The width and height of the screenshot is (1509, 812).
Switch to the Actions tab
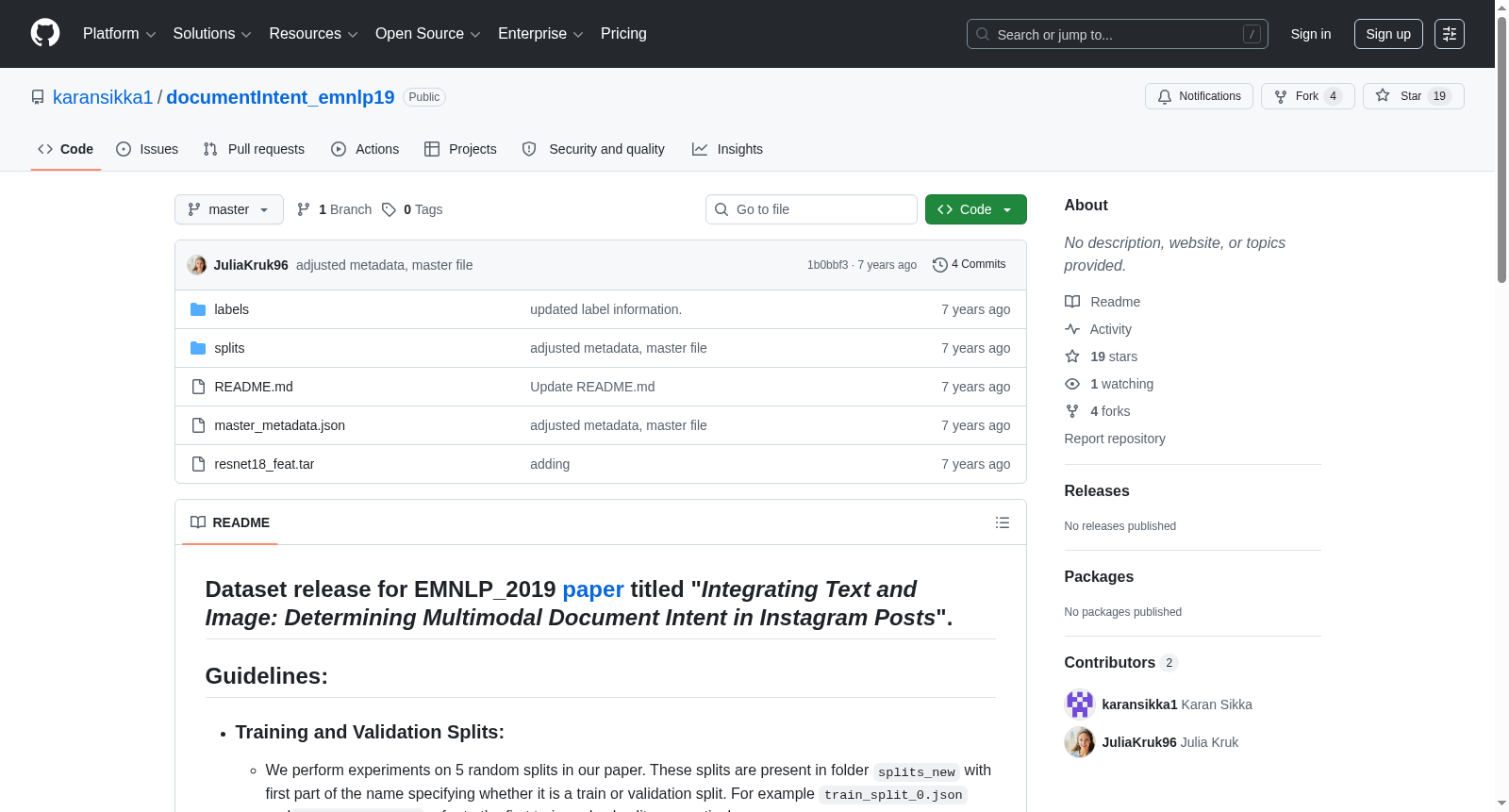pyautogui.click(x=365, y=149)
